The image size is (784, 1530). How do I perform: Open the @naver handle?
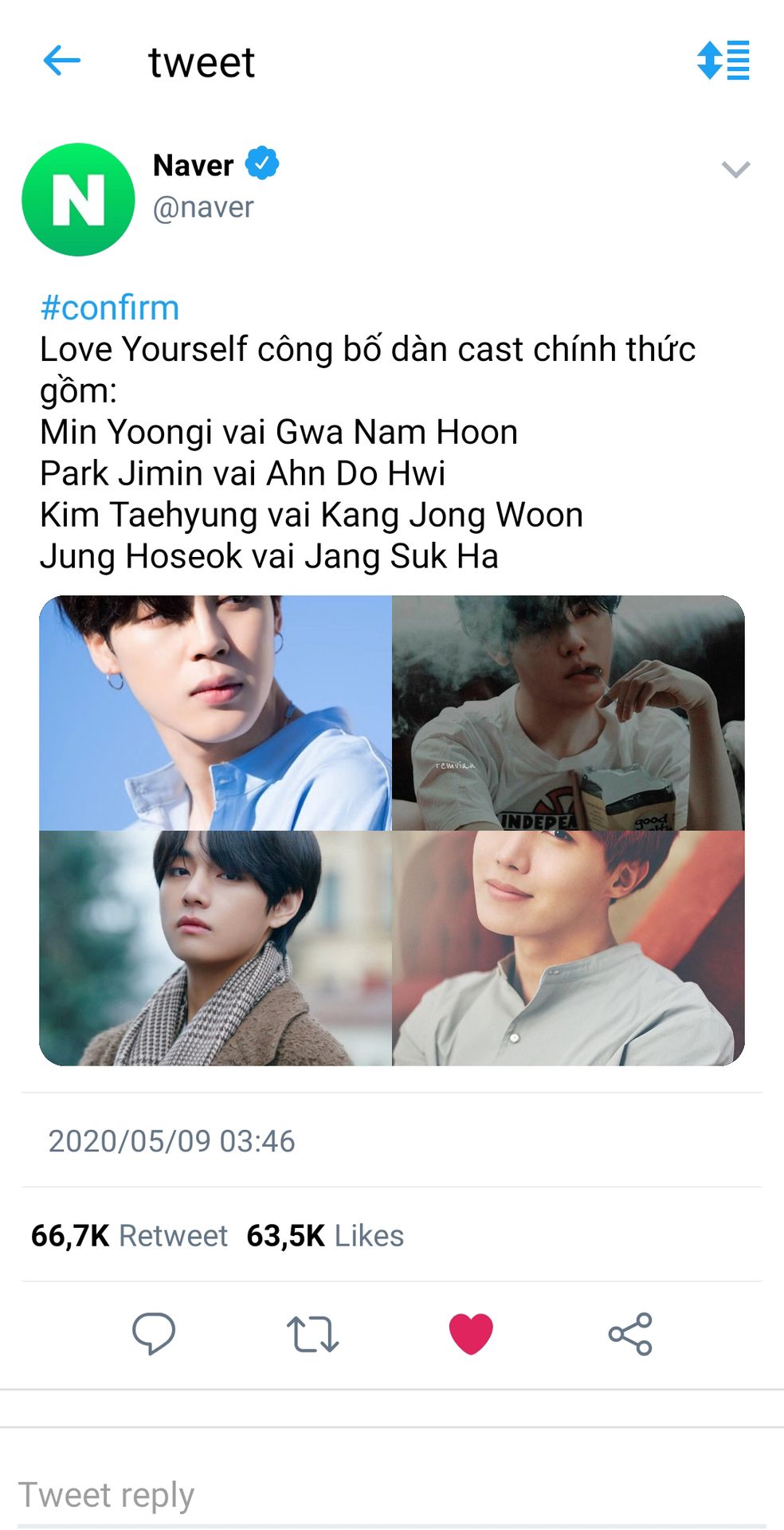click(203, 207)
